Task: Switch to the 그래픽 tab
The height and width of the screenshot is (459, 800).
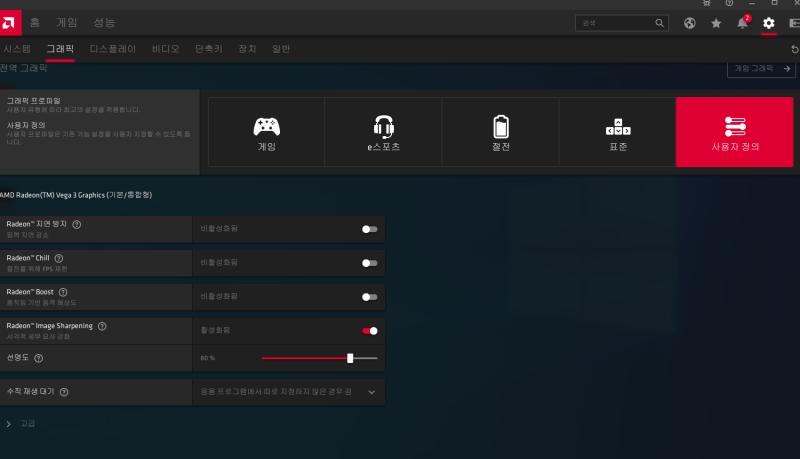Action: 60,49
